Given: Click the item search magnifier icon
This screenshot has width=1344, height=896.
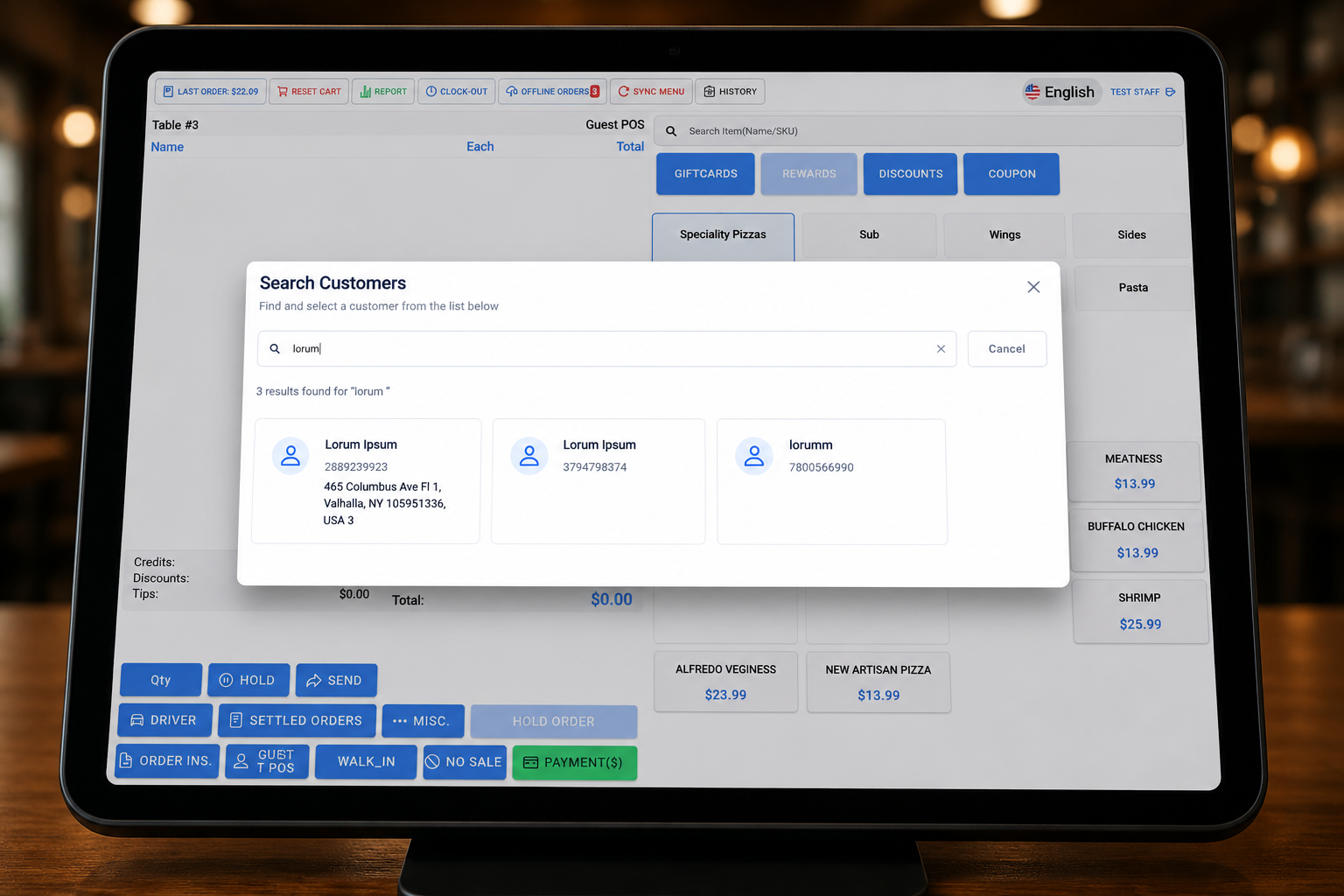Looking at the screenshot, I should point(671,131).
